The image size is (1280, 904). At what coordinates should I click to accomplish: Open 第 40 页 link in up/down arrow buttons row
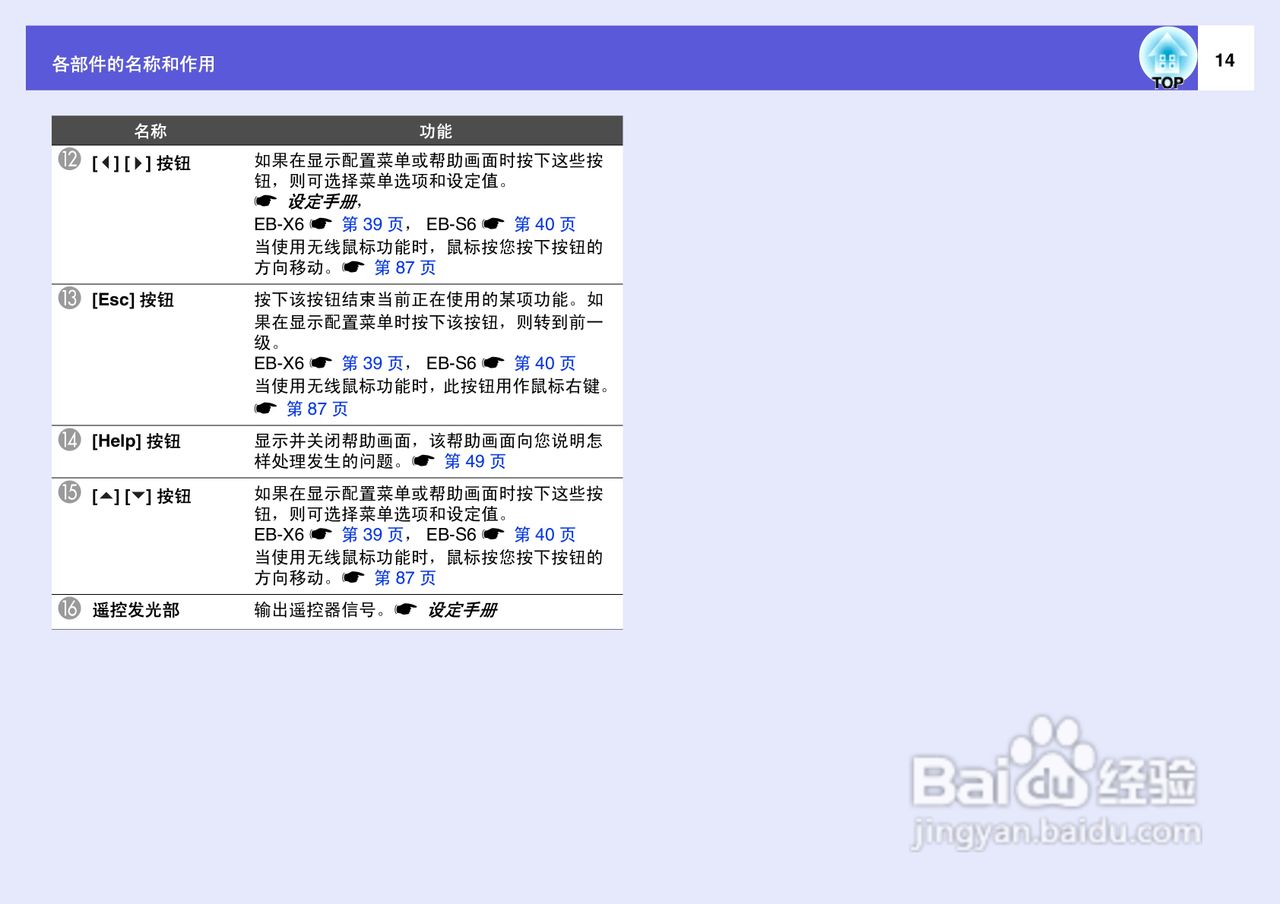[x=545, y=535]
